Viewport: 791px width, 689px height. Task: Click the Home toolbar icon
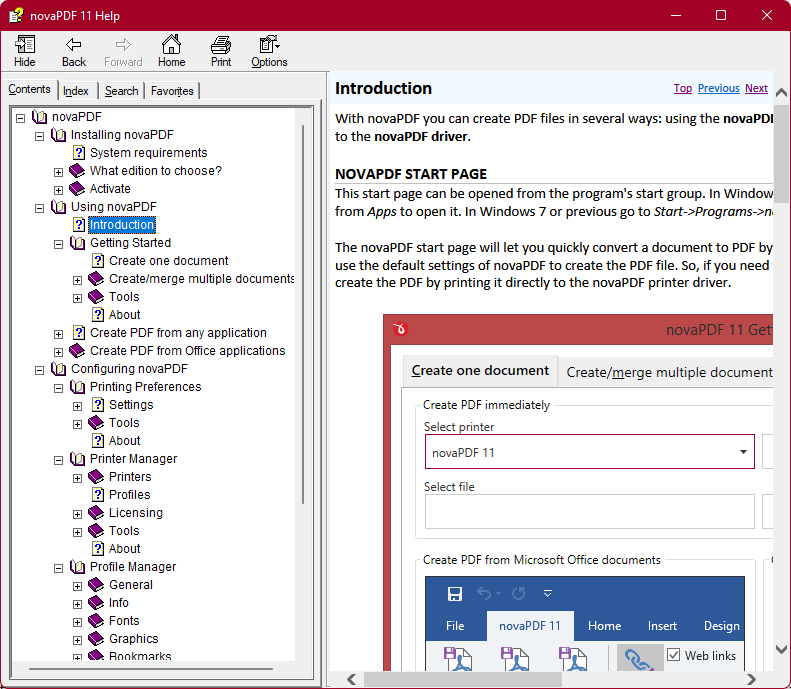point(172,50)
